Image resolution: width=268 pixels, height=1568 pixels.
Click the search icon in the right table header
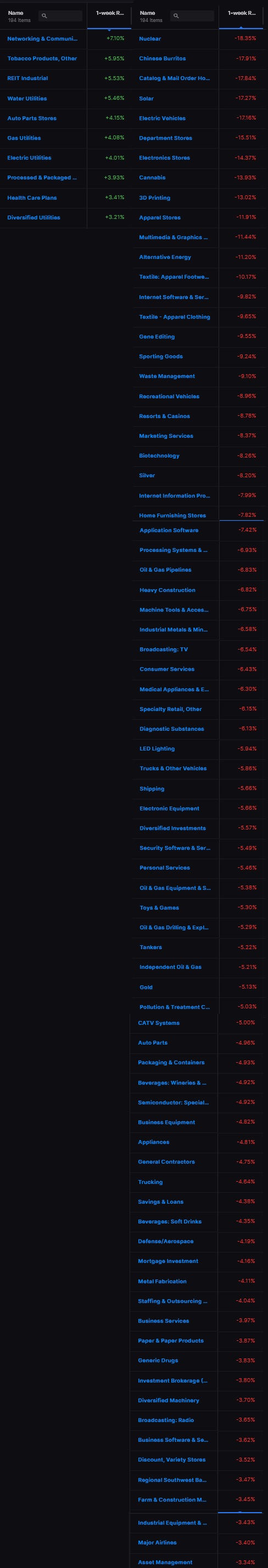coord(176,16)
